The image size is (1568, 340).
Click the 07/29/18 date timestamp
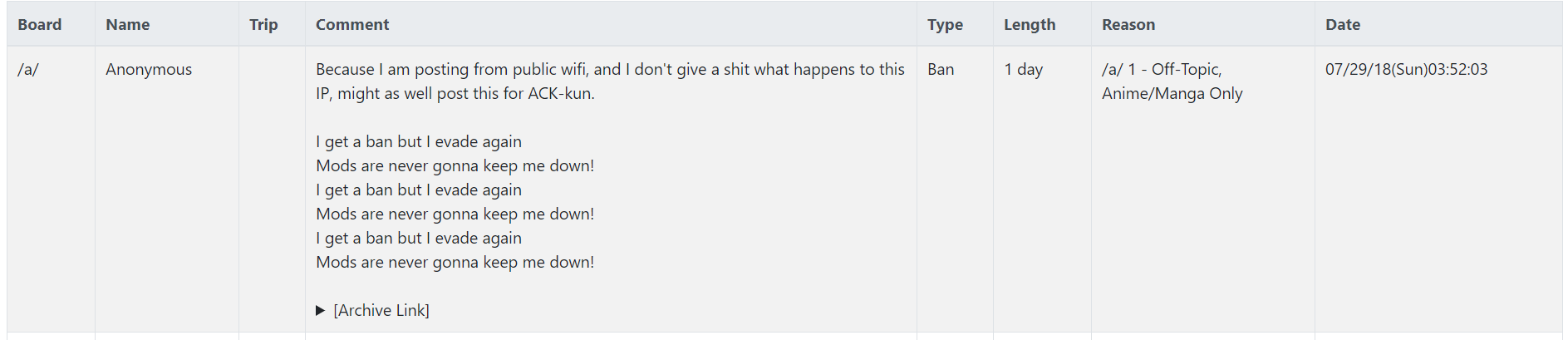[x=1407, y=69]
